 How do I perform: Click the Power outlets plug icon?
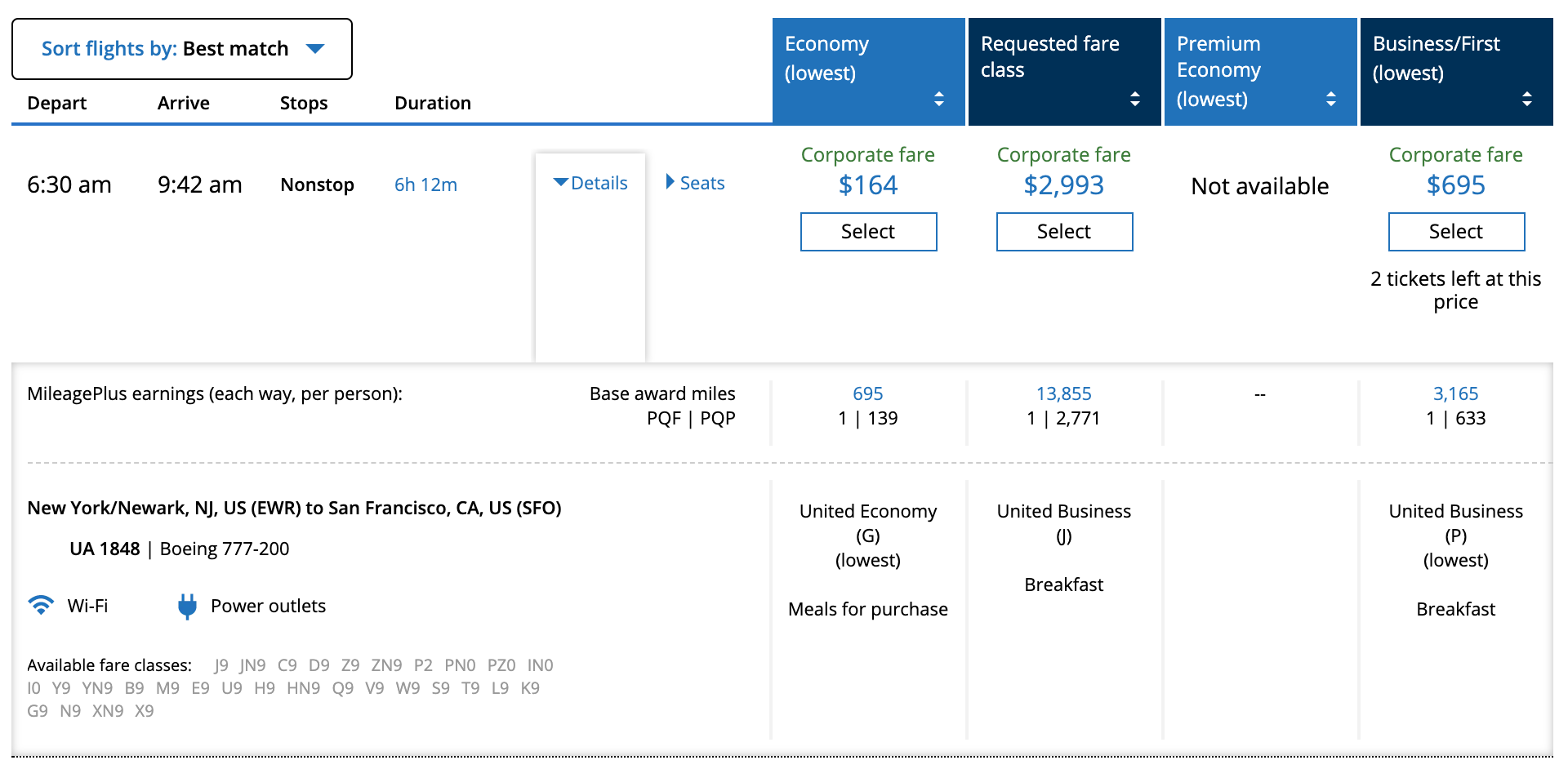click(x=187, y=607)
